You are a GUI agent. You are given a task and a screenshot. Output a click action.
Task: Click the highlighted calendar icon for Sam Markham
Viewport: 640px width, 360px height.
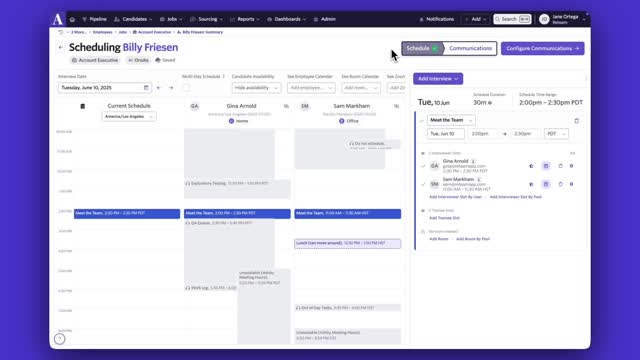pos(546,184)
